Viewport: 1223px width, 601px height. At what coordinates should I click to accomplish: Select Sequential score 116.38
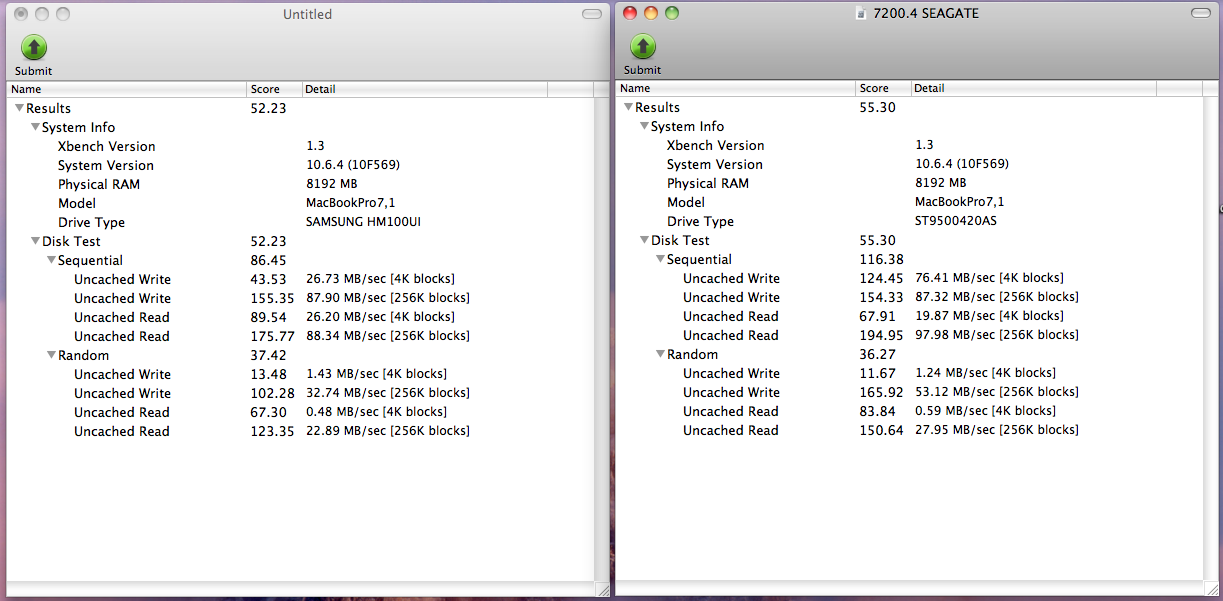tap(881, 259)
